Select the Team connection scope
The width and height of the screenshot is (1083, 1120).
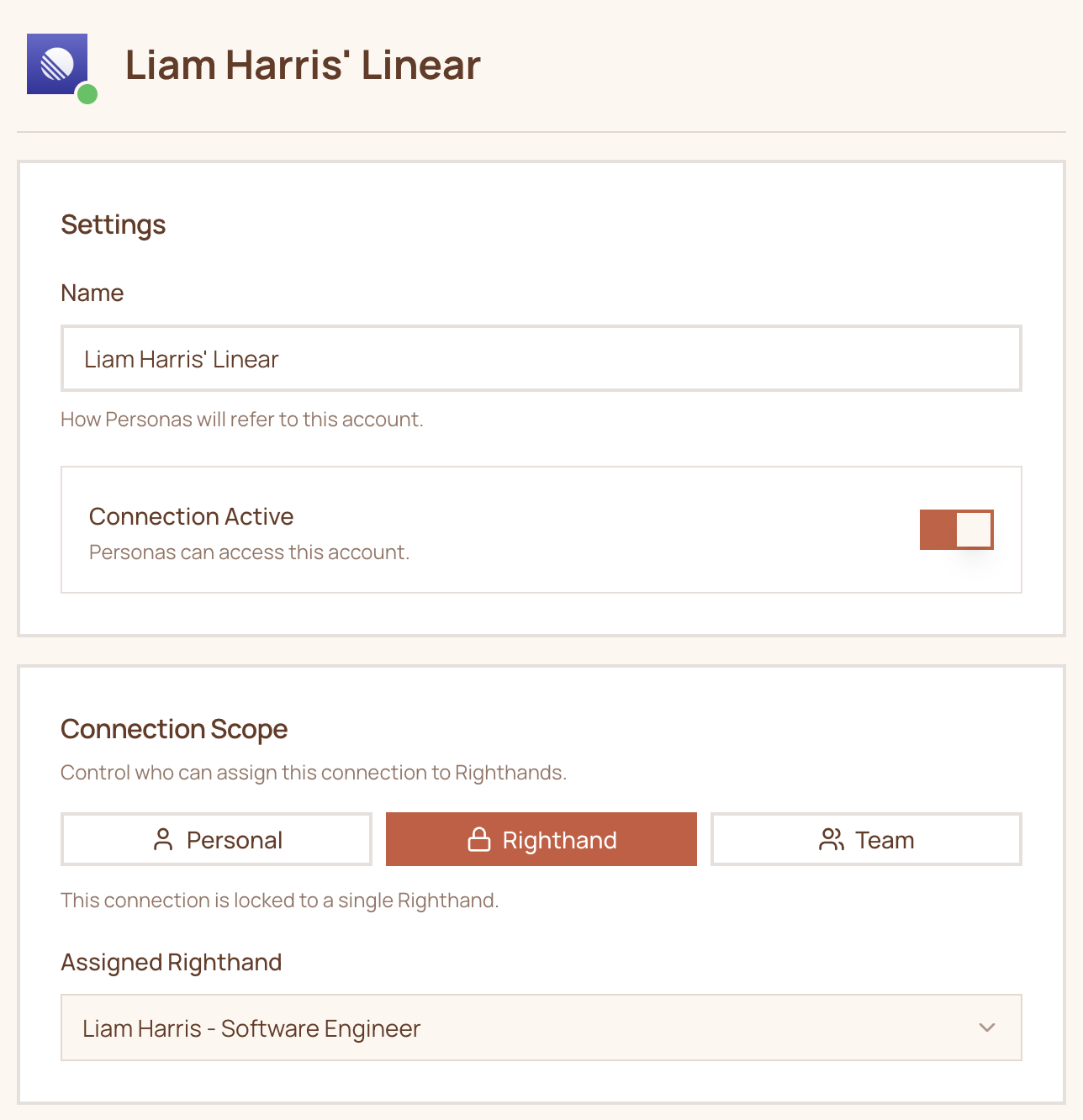[x=866, y=838]
